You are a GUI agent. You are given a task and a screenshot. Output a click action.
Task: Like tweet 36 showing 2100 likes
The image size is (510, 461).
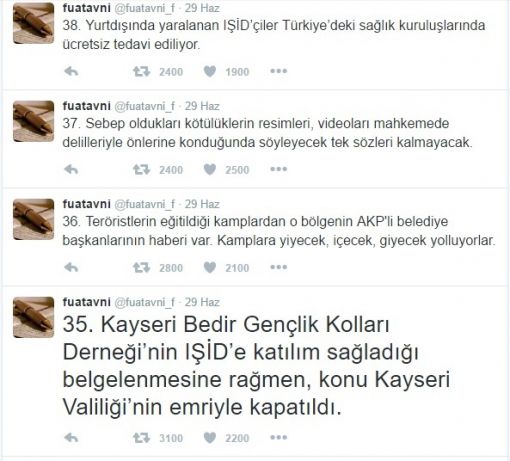tap(210, 267)
